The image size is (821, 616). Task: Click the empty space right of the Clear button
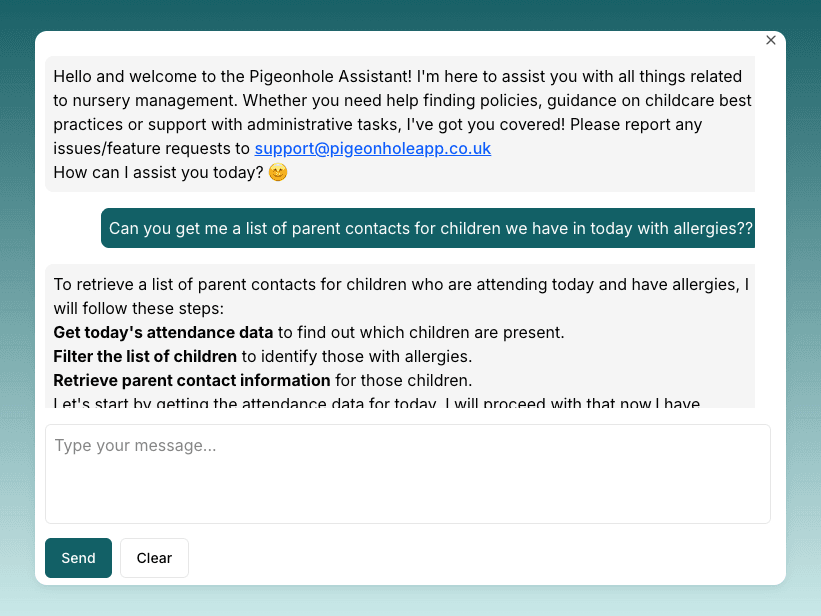tap(480, 558)
